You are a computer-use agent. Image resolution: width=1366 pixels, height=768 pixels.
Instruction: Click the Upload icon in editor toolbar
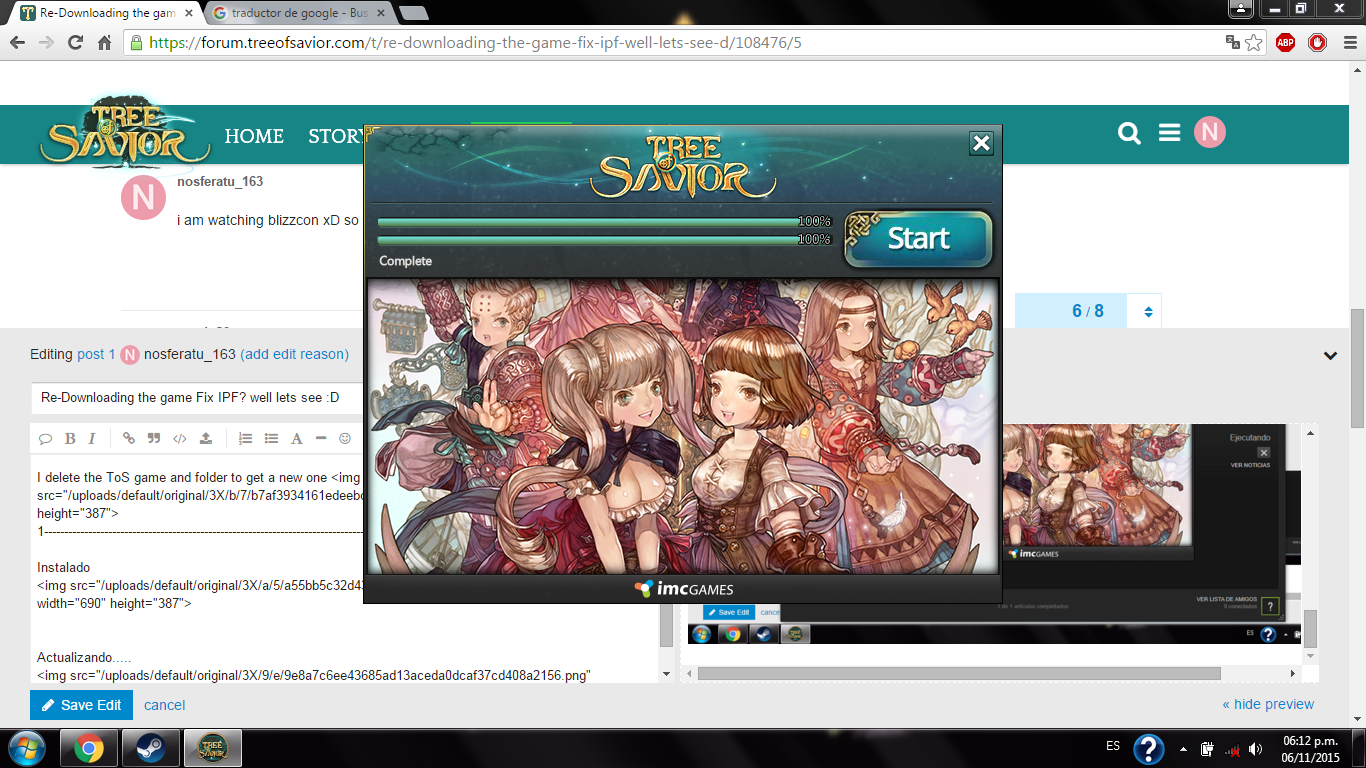point(206,438)
